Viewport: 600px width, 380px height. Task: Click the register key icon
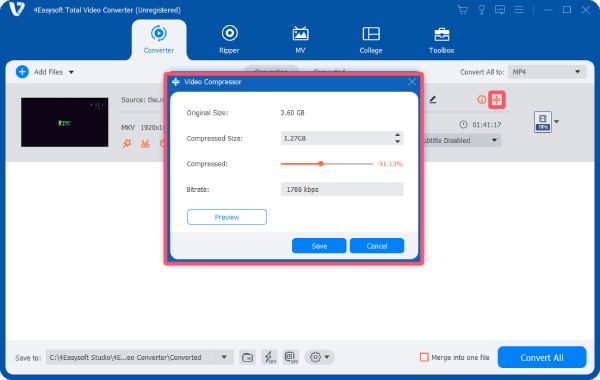tap(482, 10)
